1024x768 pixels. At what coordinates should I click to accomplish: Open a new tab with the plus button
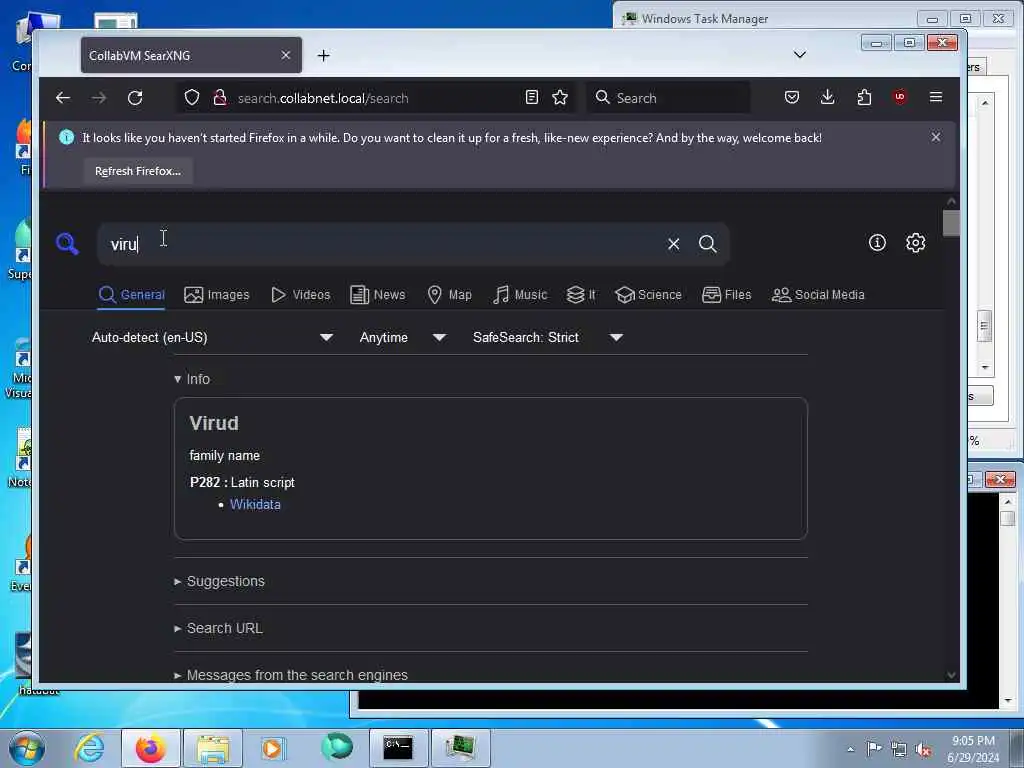pos(323,56)
